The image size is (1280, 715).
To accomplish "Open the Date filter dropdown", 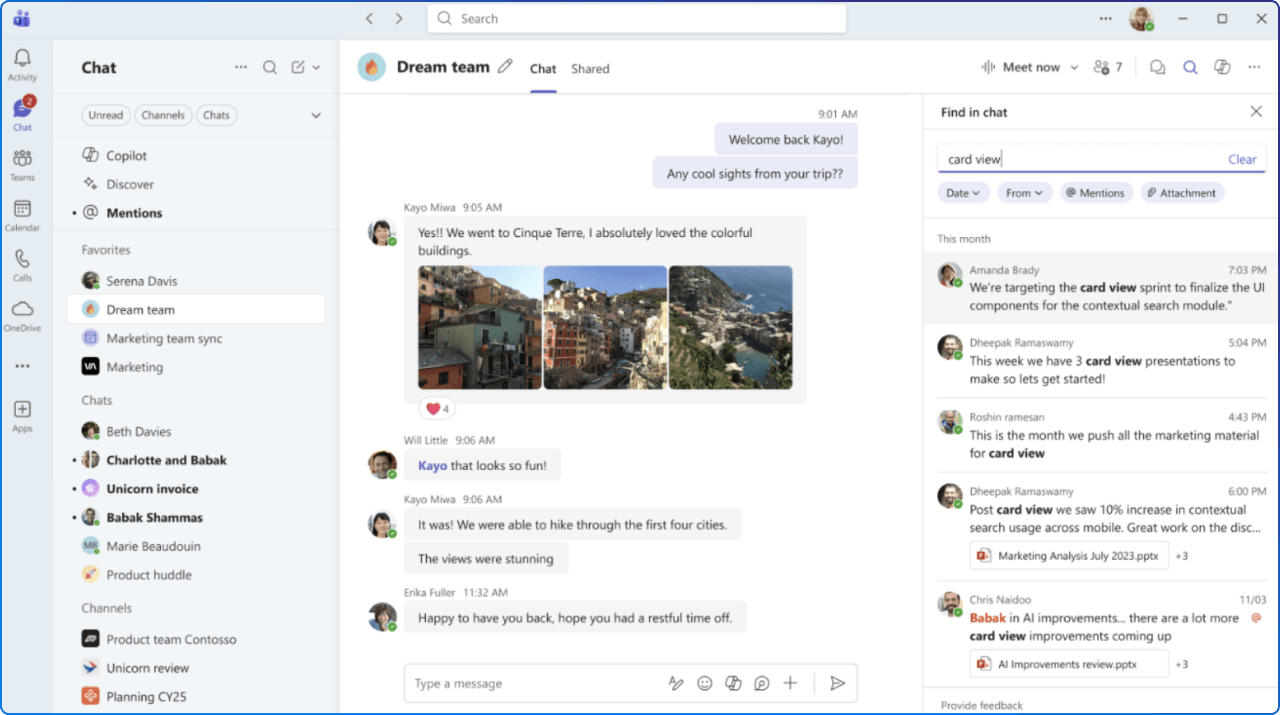I will pos(964,193).
